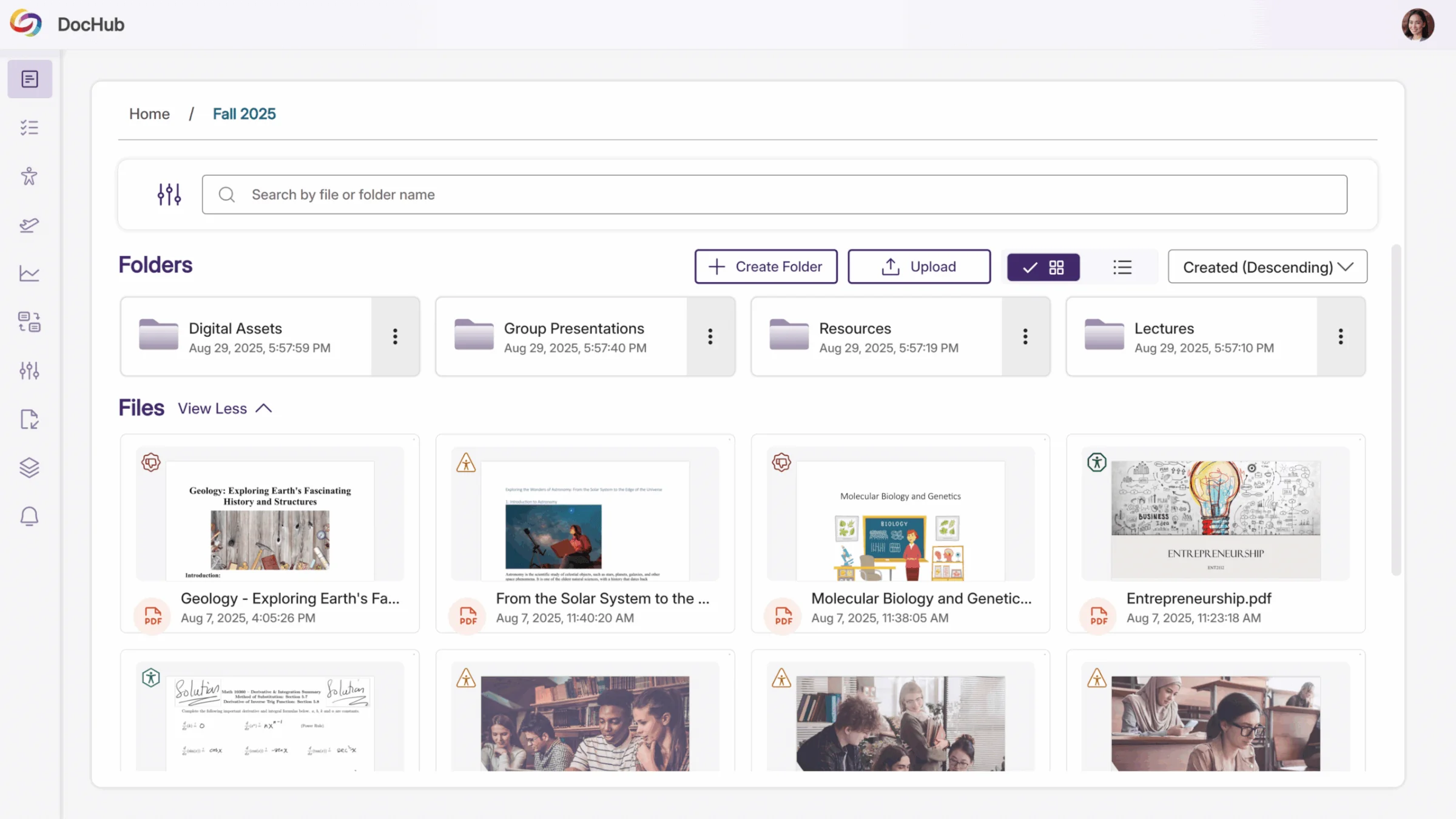Open the checklist icon in sidebar
The image size is (1456, 819).
[29, 127]
